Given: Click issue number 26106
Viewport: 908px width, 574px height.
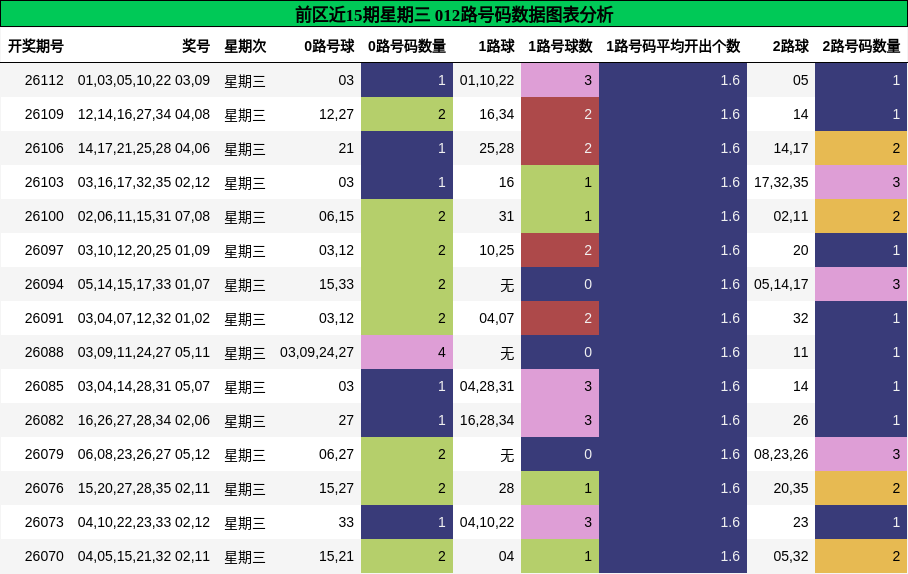Looking at the screenshot, I should tap(44, 148).
